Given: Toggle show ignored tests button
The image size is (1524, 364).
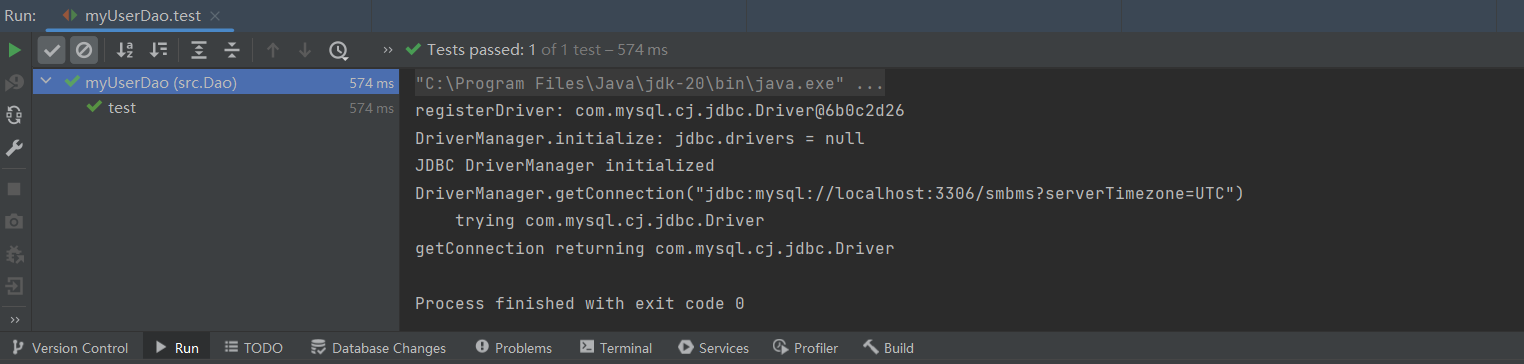Looking at the screenshot, I should (84, 50).
